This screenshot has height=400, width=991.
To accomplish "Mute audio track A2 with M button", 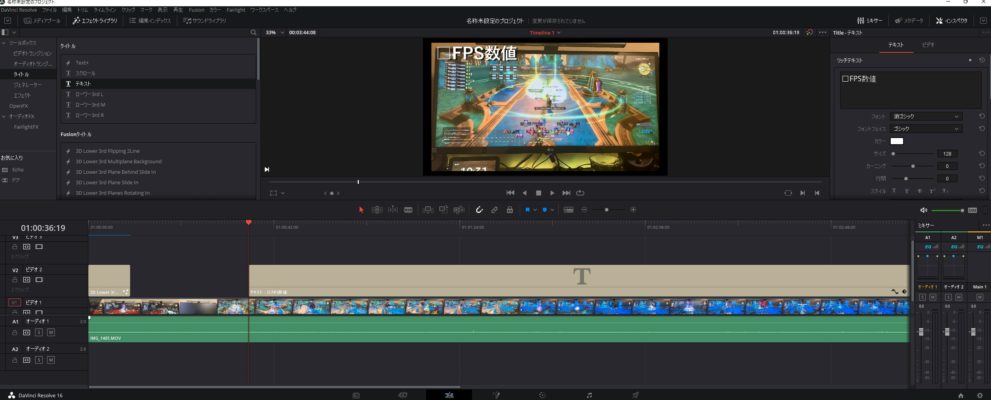I will [x=51, y=360].
